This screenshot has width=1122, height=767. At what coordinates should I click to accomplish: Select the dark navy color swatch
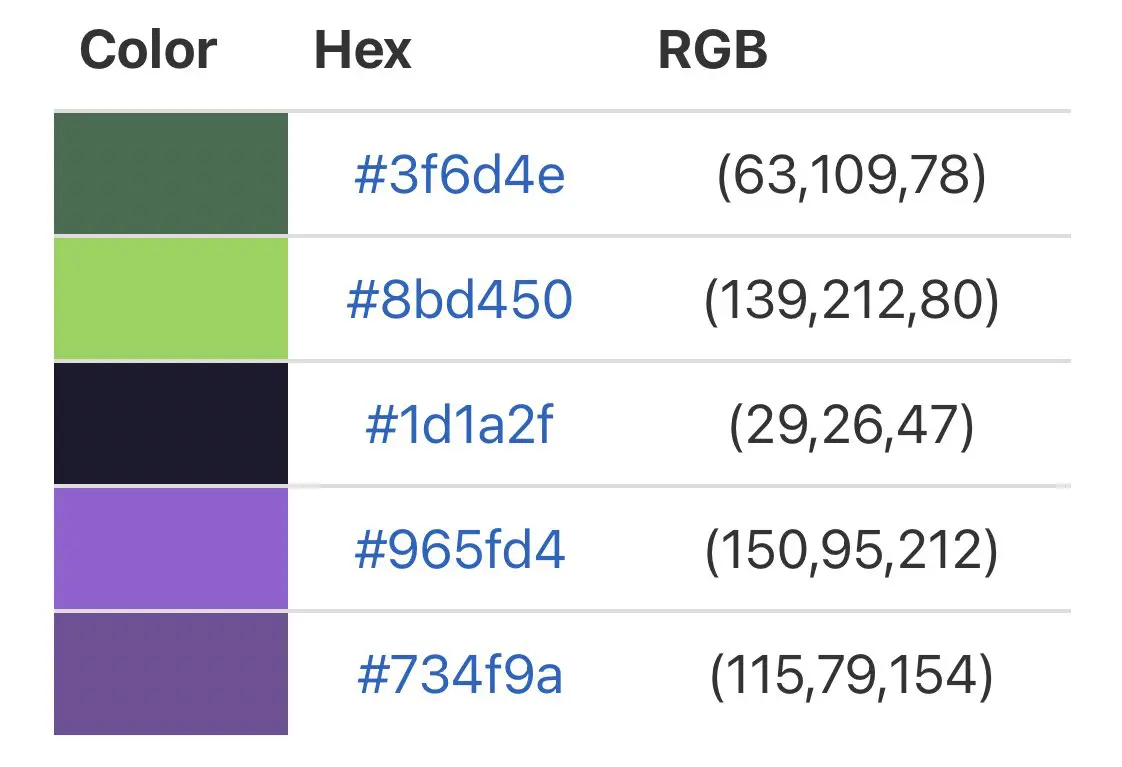point(171,424)
